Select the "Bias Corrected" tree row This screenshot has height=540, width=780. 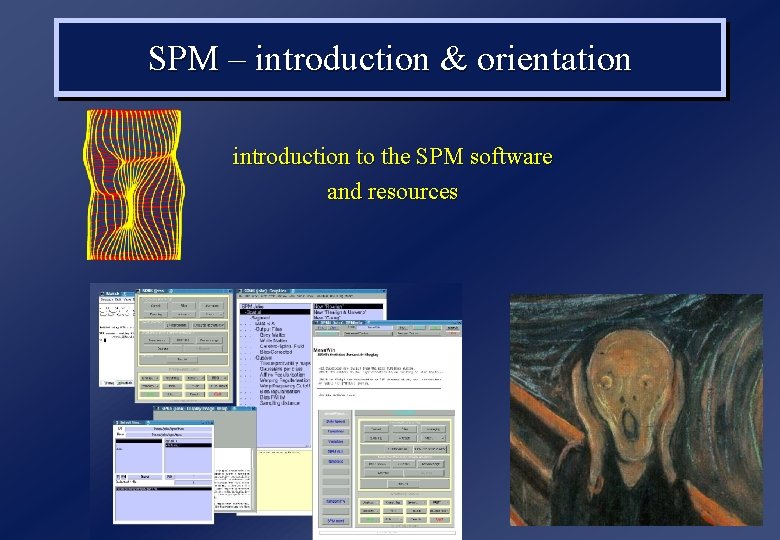275,352
